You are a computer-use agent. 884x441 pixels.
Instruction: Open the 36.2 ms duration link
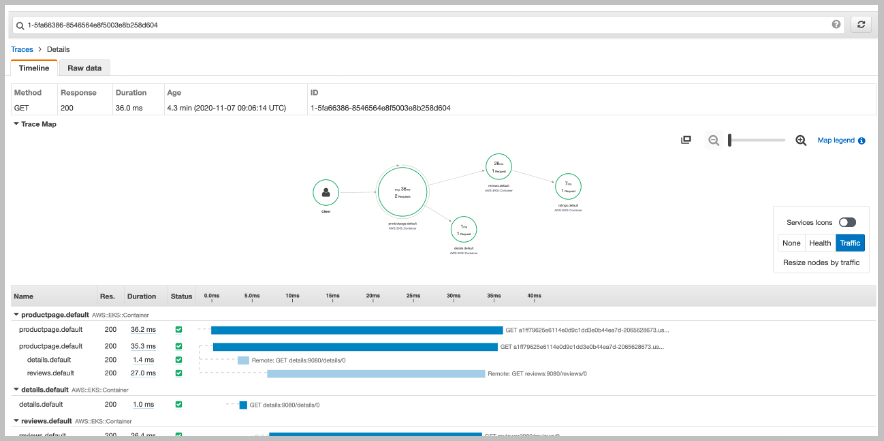click(143, 329)
